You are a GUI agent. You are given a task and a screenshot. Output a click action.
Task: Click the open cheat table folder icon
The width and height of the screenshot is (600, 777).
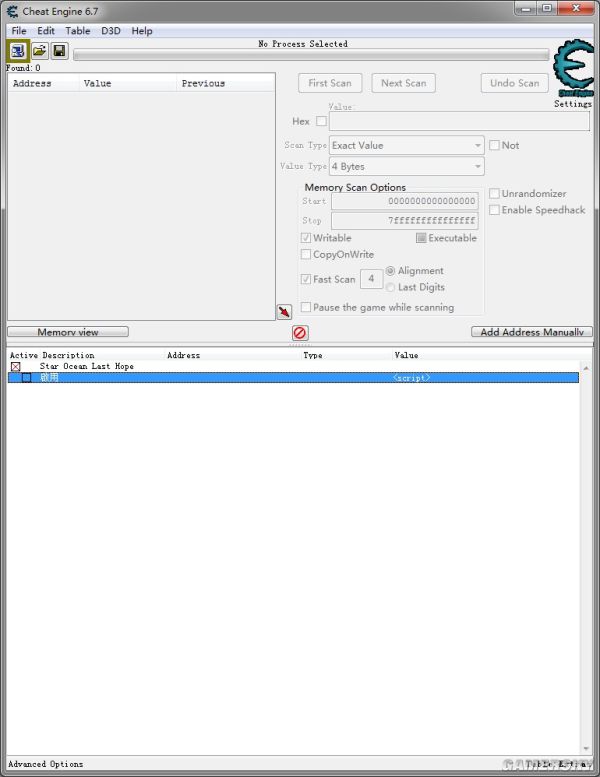[40, 51]
